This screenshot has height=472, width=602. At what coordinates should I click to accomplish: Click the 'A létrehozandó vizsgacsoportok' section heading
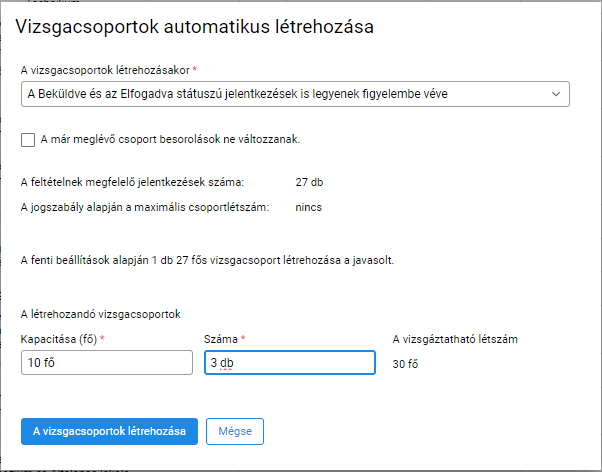[x=101, y=314]
